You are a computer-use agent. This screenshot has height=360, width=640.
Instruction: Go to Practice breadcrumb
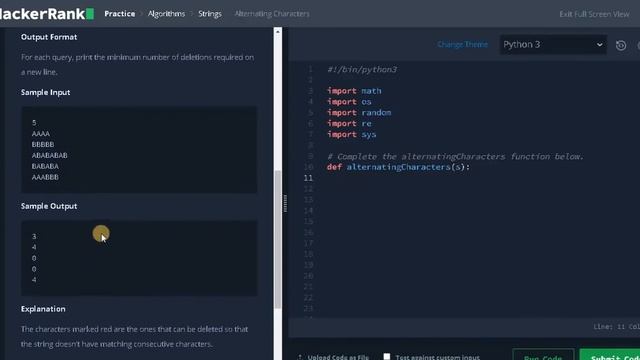[120, 14]
